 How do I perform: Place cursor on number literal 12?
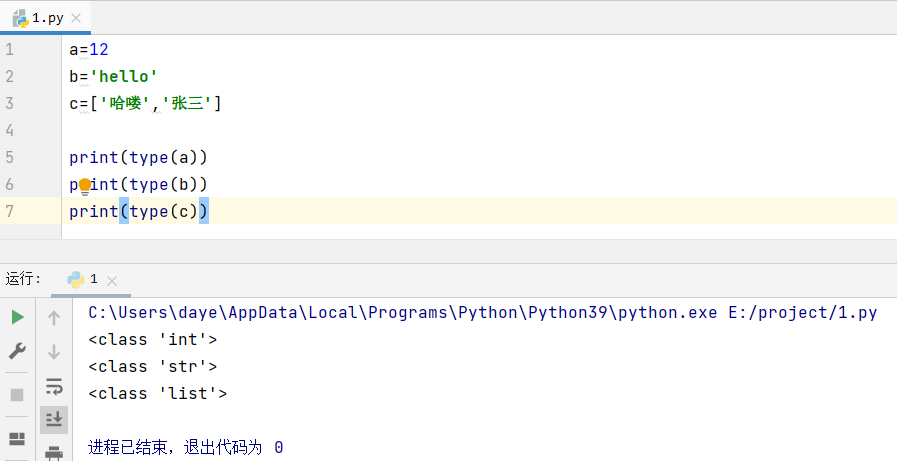click(x=99, y=49)
